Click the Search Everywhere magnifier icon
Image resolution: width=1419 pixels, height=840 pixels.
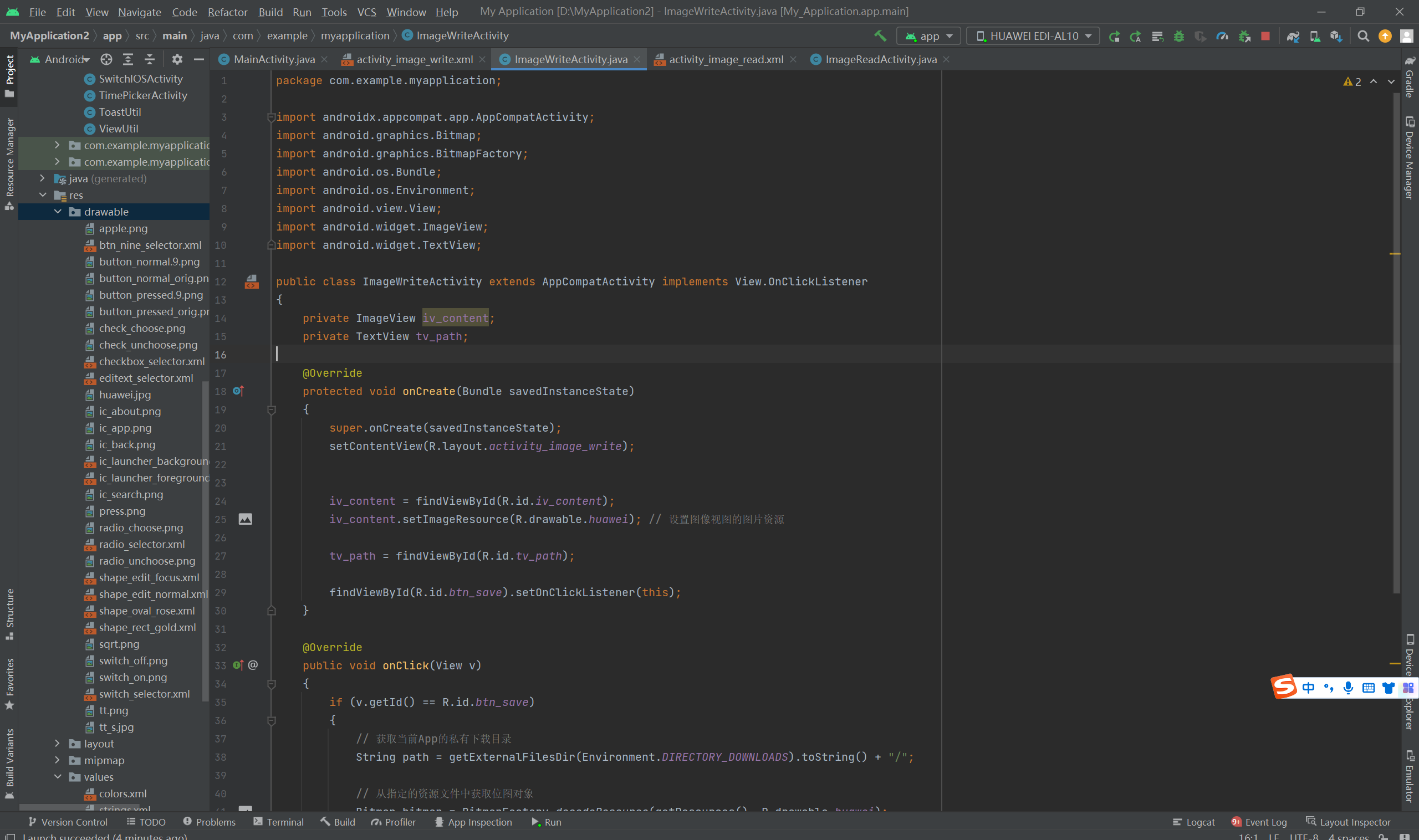[x=1363, y=35]
